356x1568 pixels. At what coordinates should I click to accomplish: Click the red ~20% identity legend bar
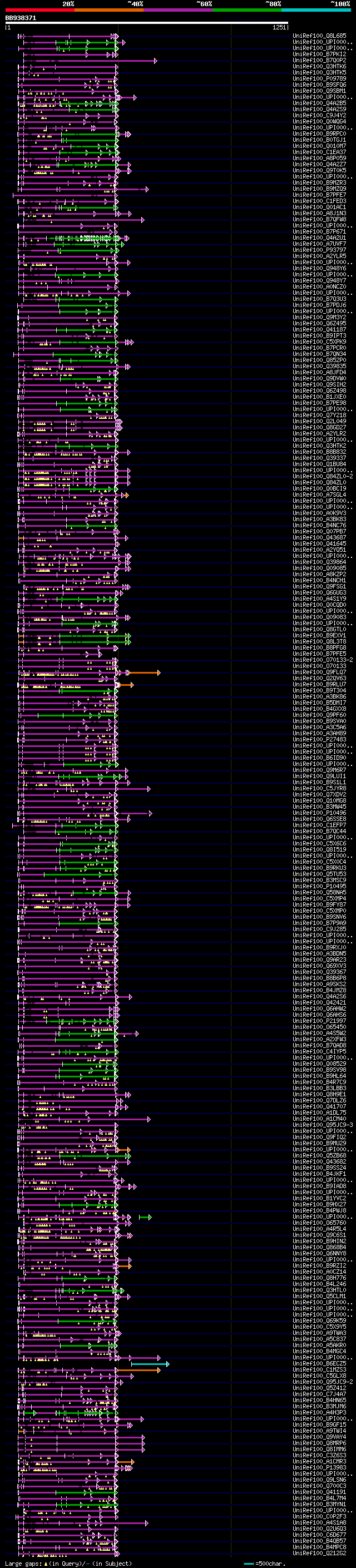click(x=39, y=10)
